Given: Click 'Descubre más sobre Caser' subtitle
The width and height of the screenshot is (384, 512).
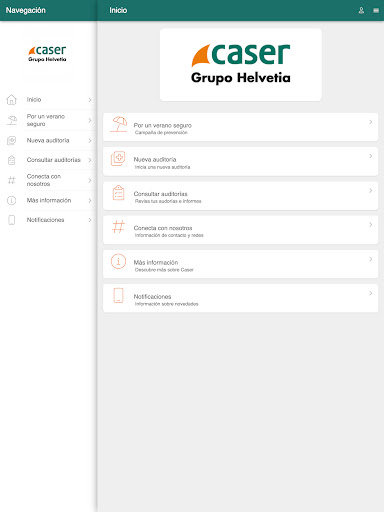Looking at the screenshot, I should point(164,270).
